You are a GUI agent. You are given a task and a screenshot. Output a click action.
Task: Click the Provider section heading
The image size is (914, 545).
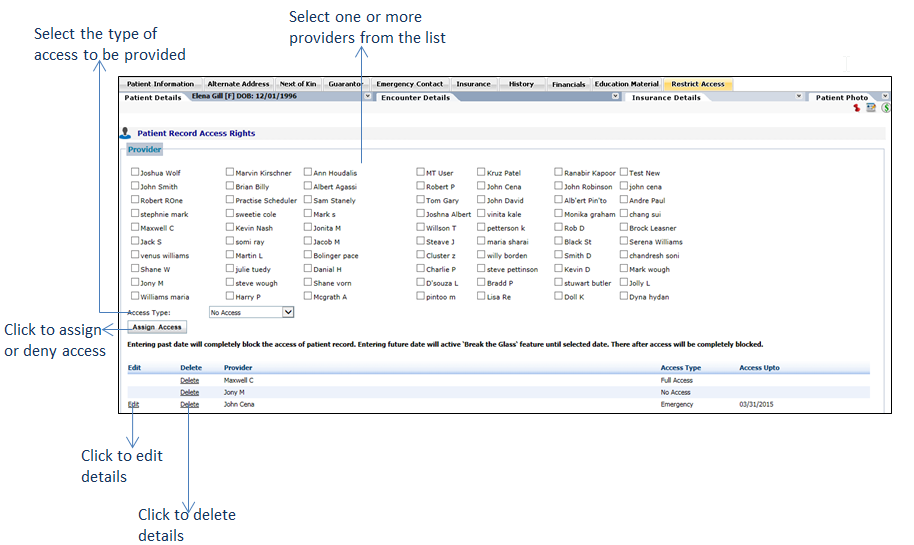click(x=145, y=149)
